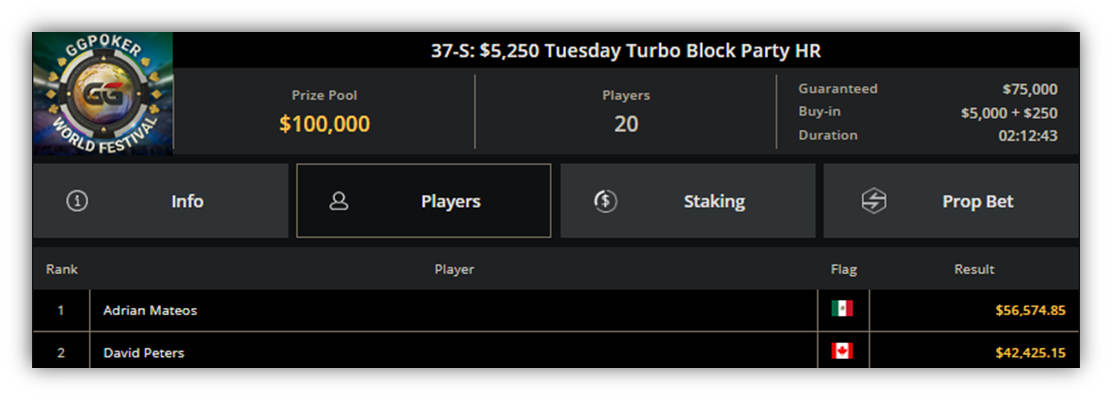Click the GGPoker World Festival logo
The image size is (1112, 400).
[x=103, y=93]
